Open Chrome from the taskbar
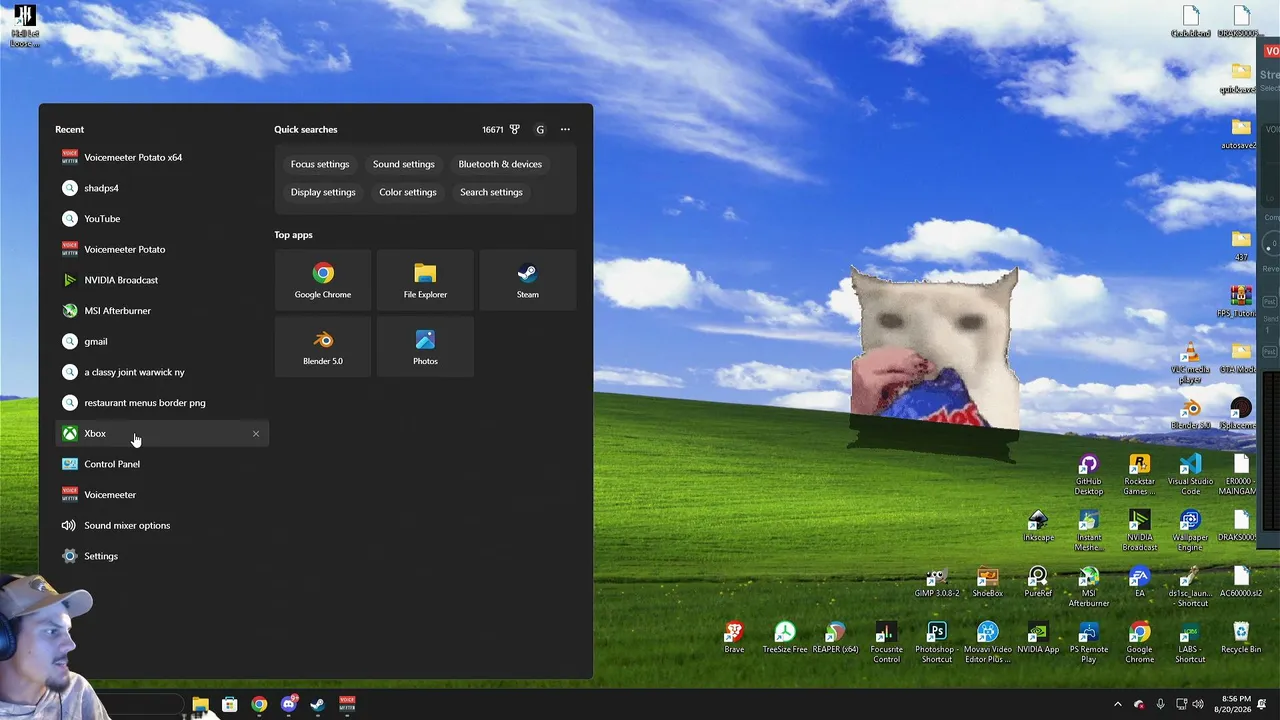This screenshot has height=720, width=1280. [259, 705]
